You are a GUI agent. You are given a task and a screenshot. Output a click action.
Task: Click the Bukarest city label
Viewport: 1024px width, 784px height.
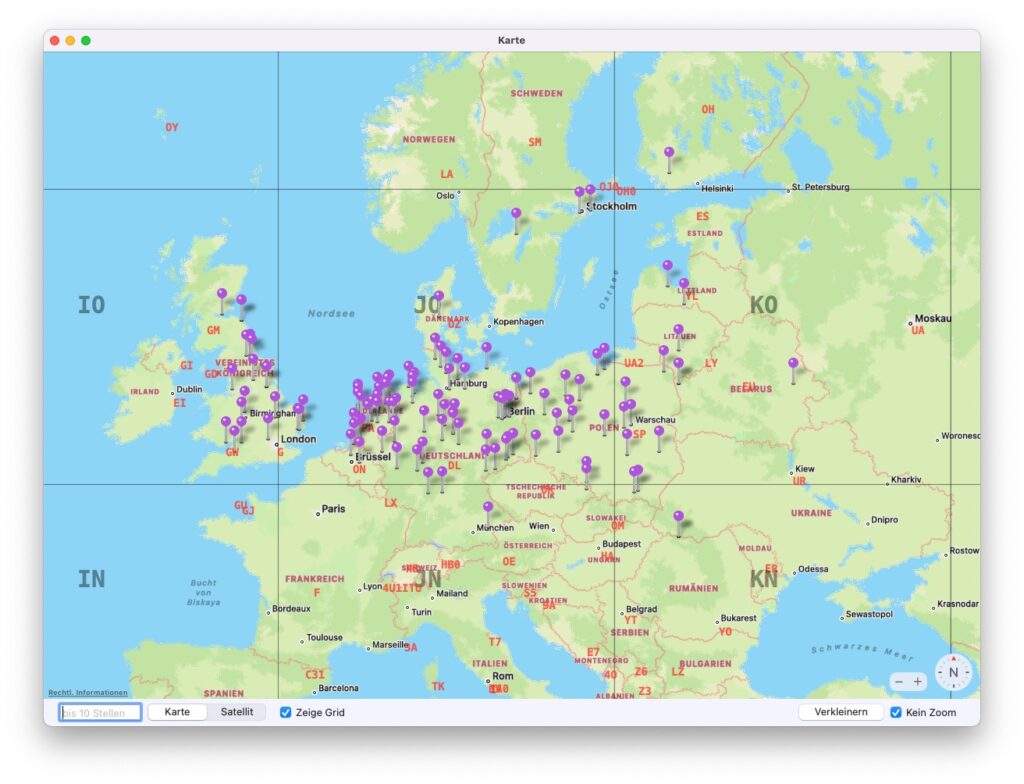click(x=739, y=617)
